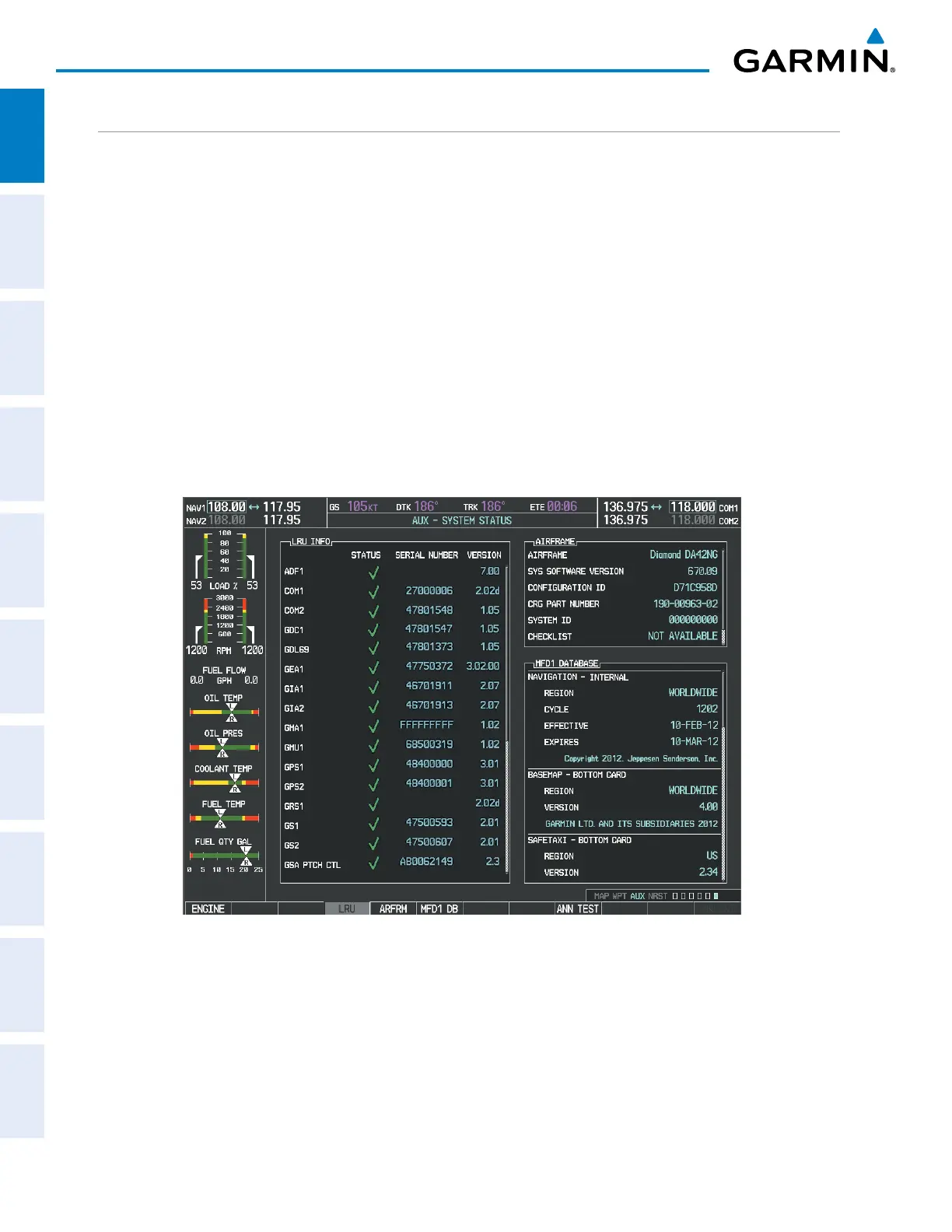Click the COOLANT TEMP gauge pointer

[x=235, y=783]
